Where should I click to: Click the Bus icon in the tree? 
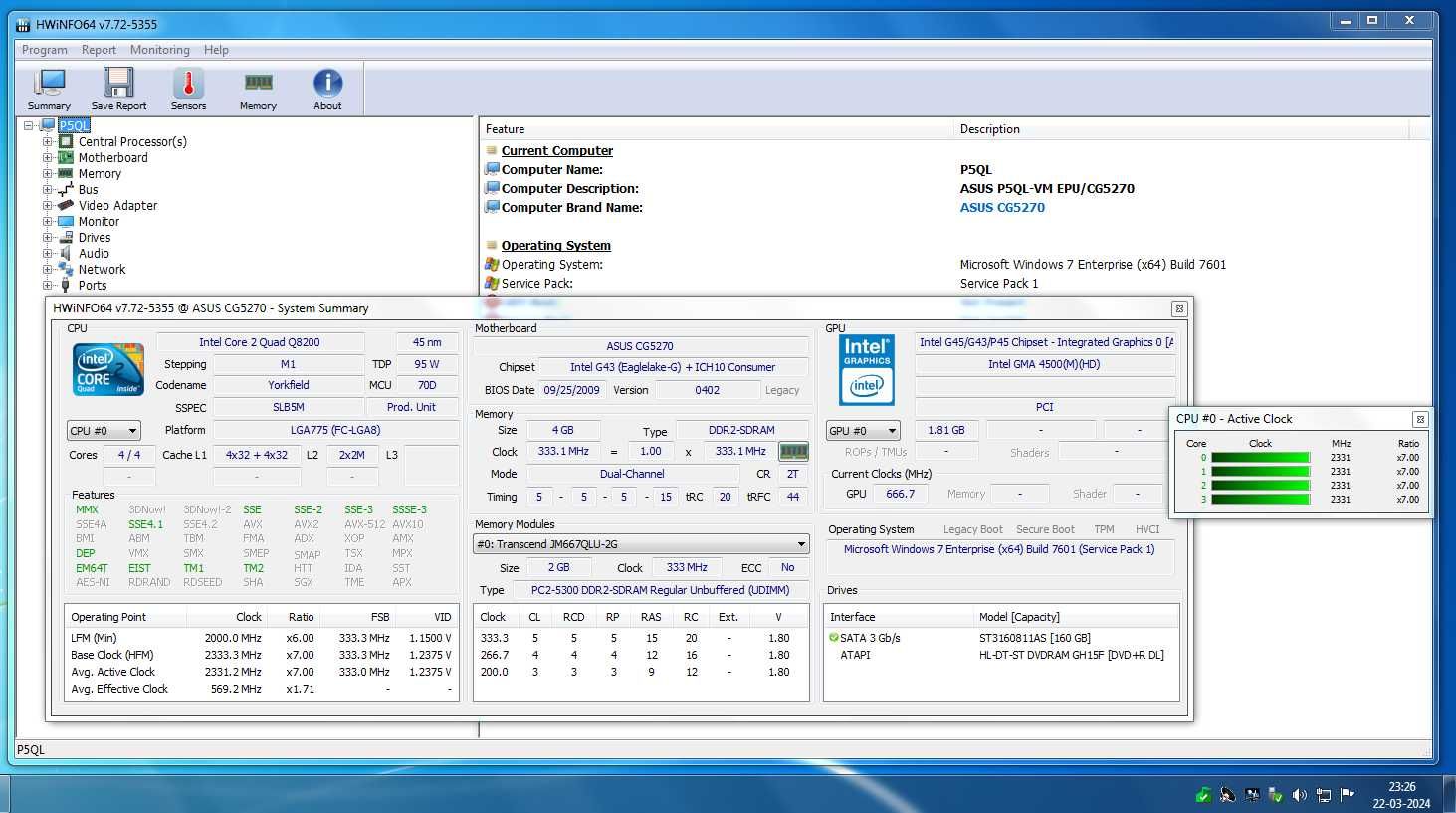(66, 189)
